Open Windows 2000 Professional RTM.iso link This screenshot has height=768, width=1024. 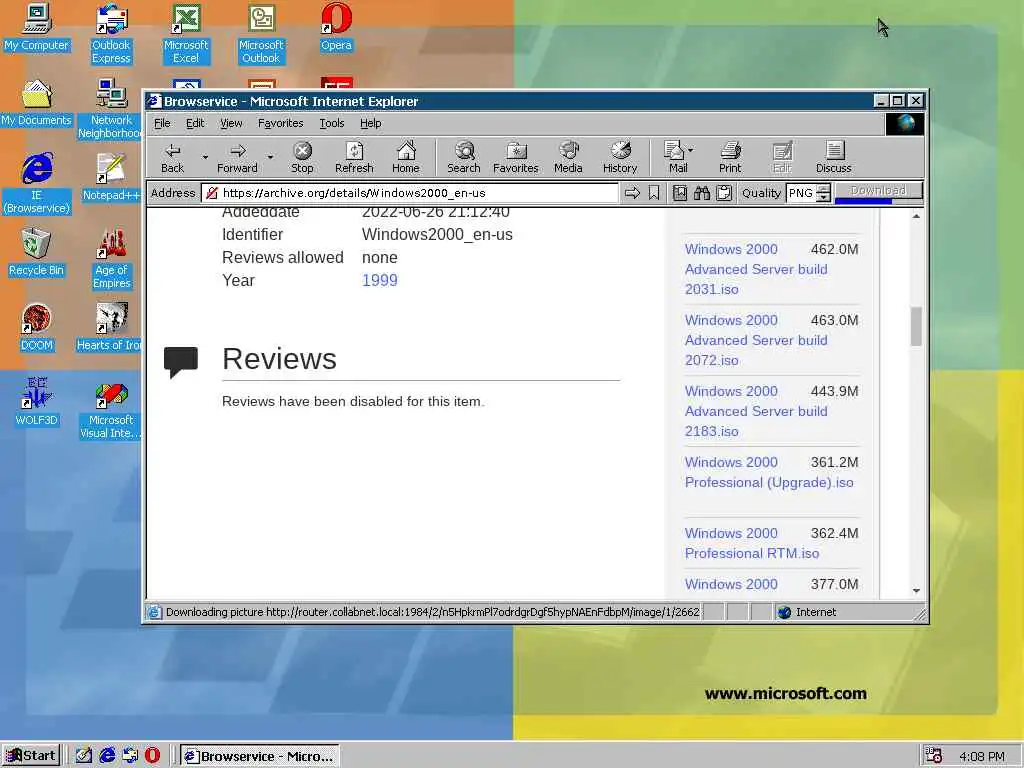pyautogui.click(x=752, y=543)
